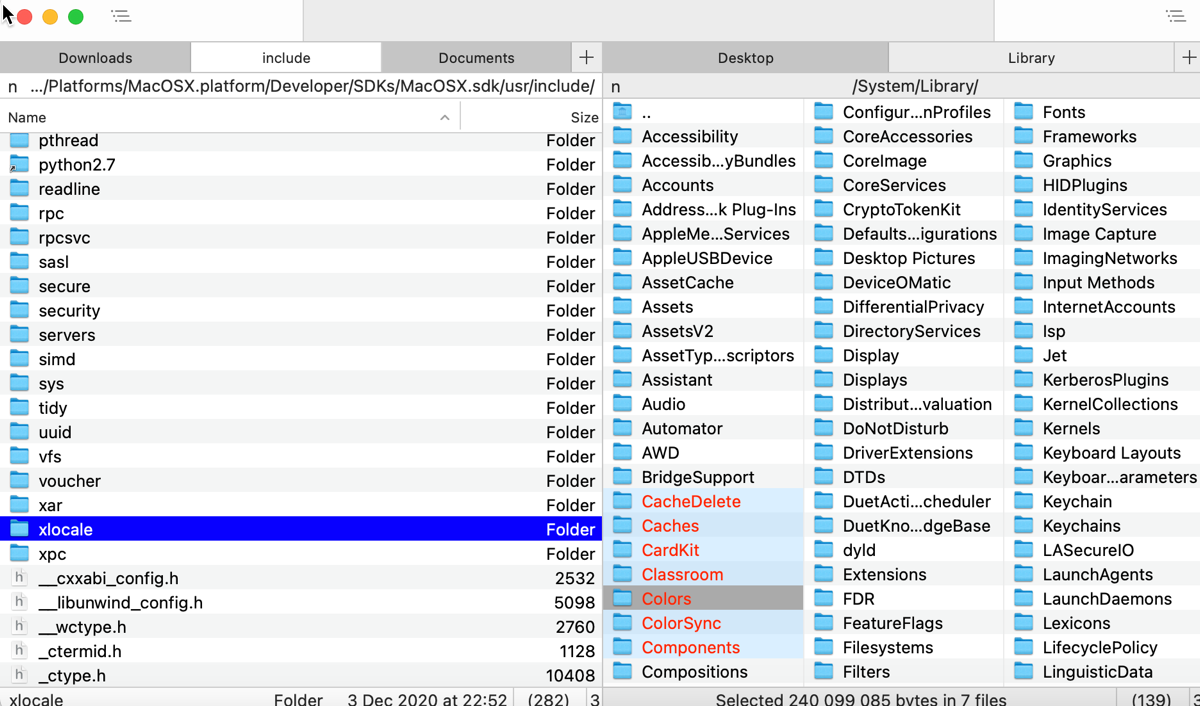The width and height of the screenshot is (1200, 706).
Task: Click the Extensions folder icon
Action: click(824, 574)
